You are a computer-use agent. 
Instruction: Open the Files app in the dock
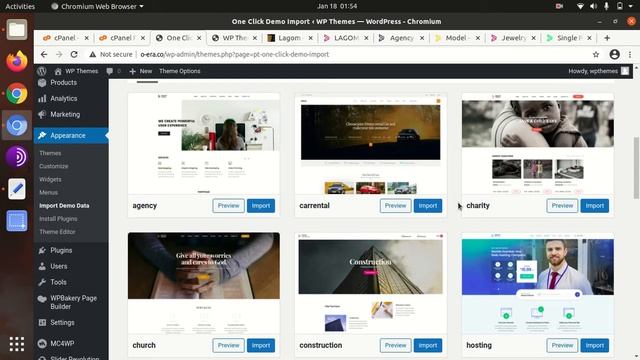click(x=17, y=29)
